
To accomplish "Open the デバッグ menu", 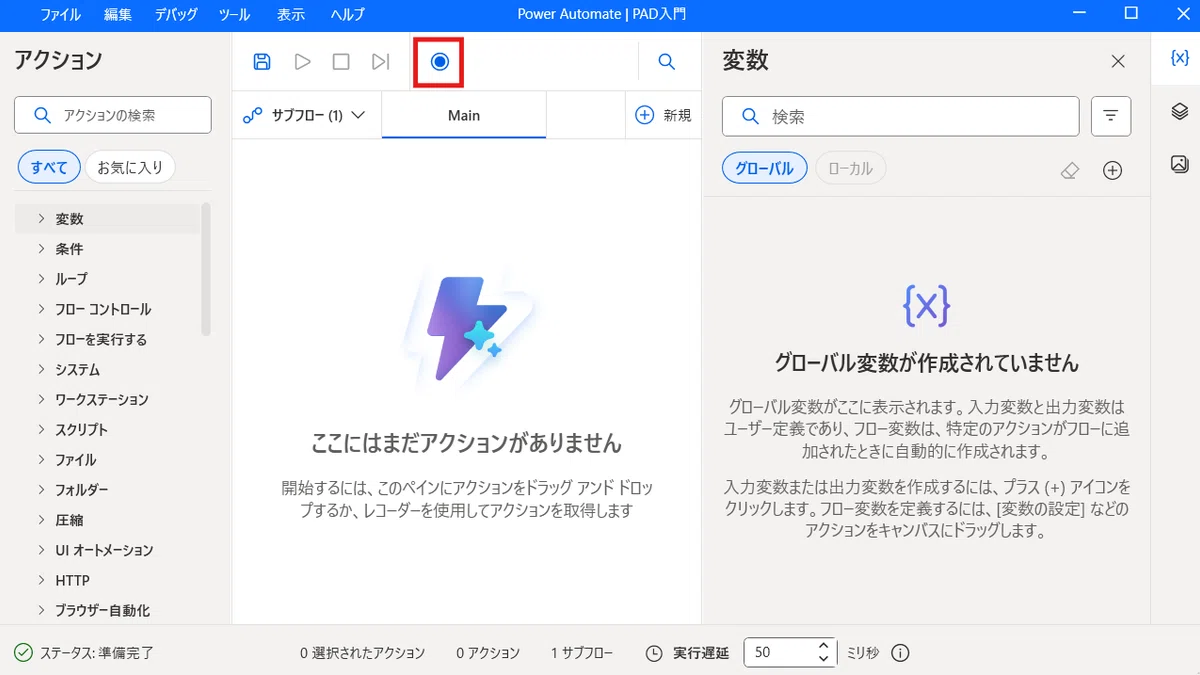I will (x=176, y=14).
